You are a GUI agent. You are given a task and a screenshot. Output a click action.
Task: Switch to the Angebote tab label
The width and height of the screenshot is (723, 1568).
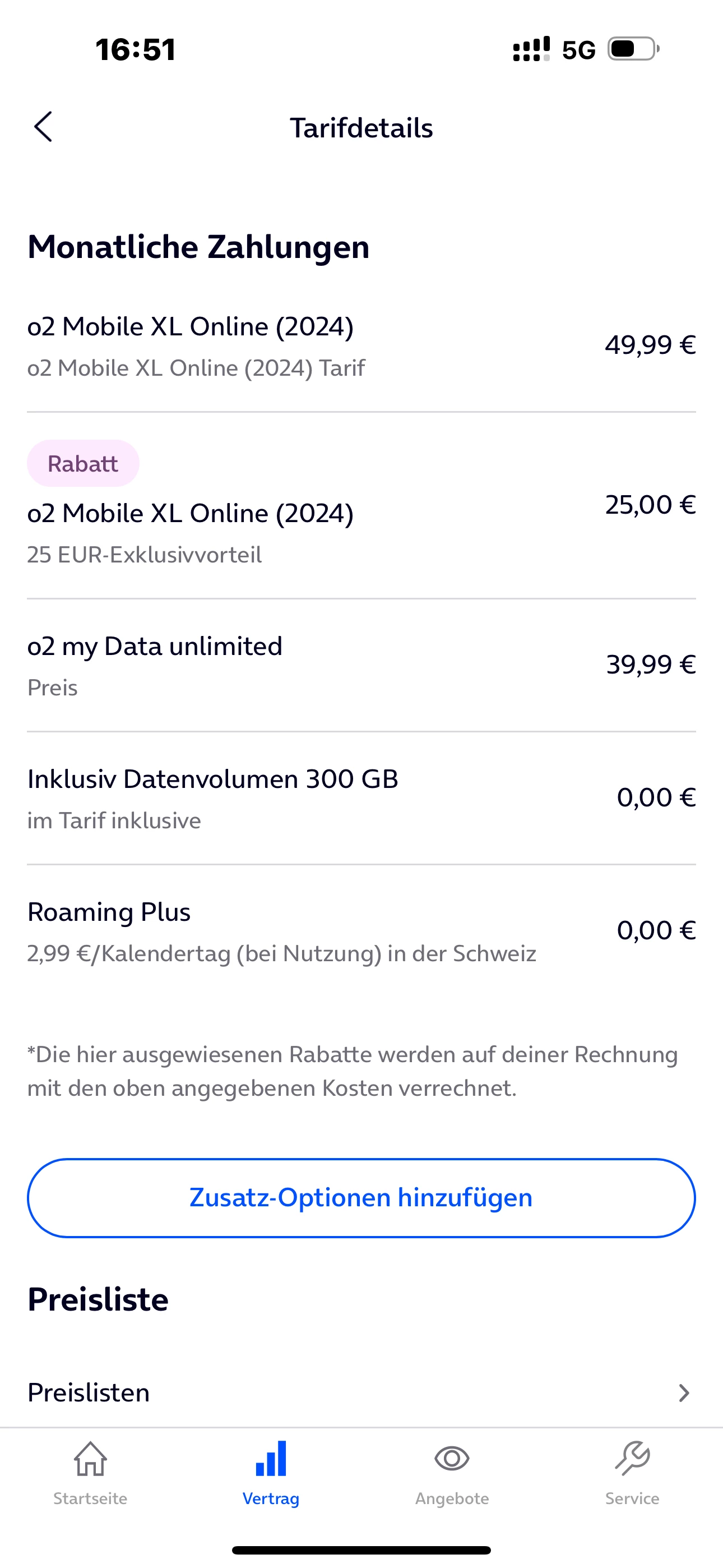coord(452,1498)
